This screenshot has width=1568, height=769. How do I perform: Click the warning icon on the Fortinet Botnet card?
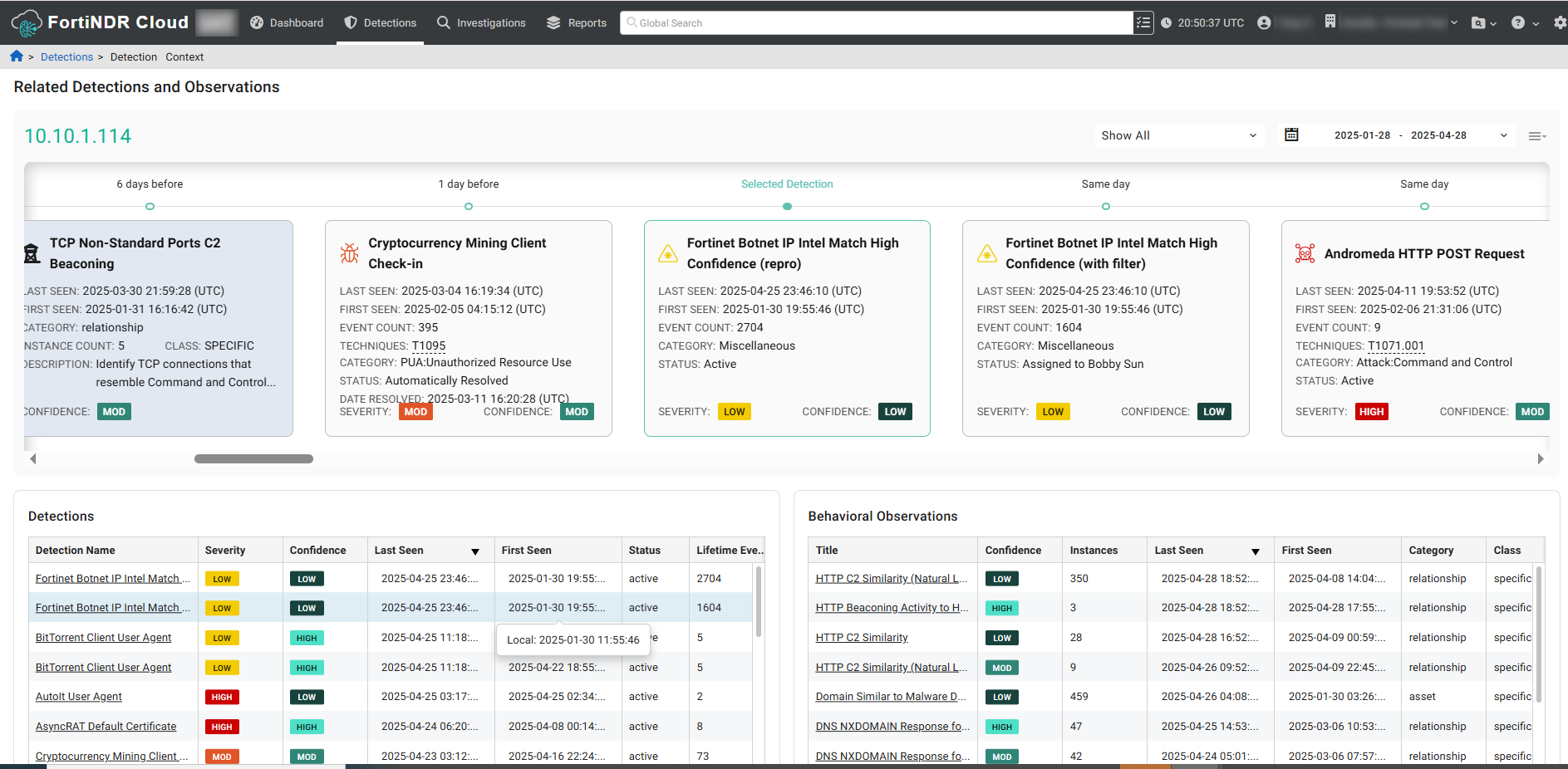668,253
